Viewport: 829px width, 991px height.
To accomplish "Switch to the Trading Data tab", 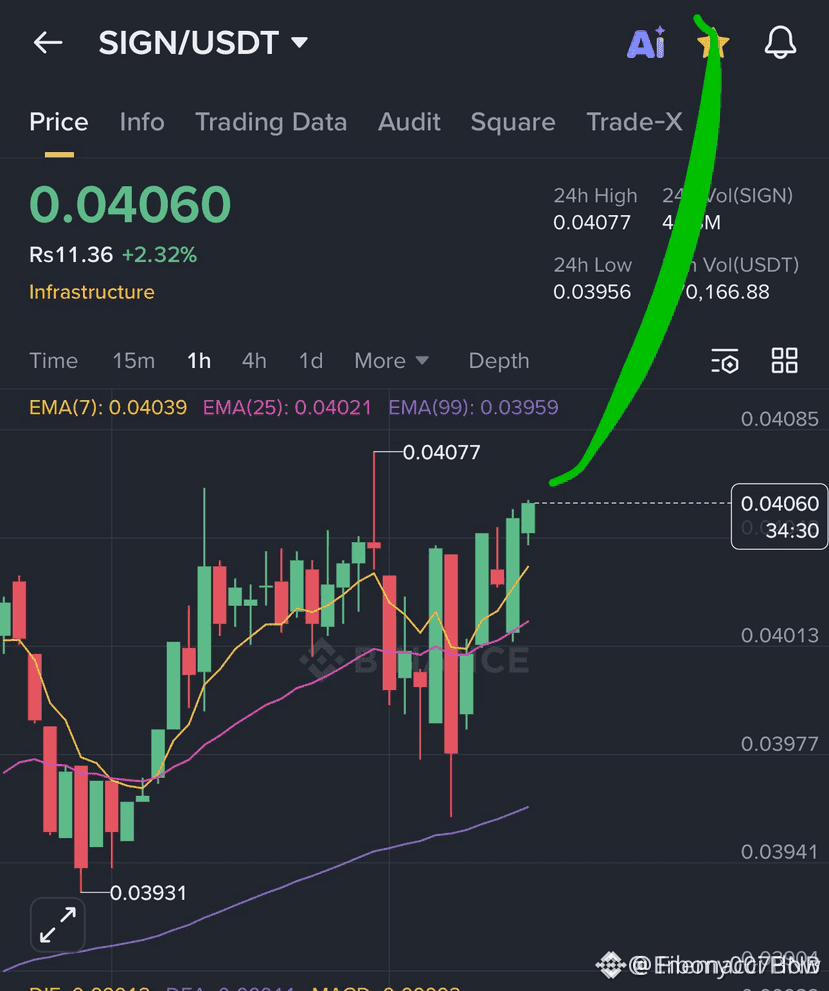I will (270, 121).
